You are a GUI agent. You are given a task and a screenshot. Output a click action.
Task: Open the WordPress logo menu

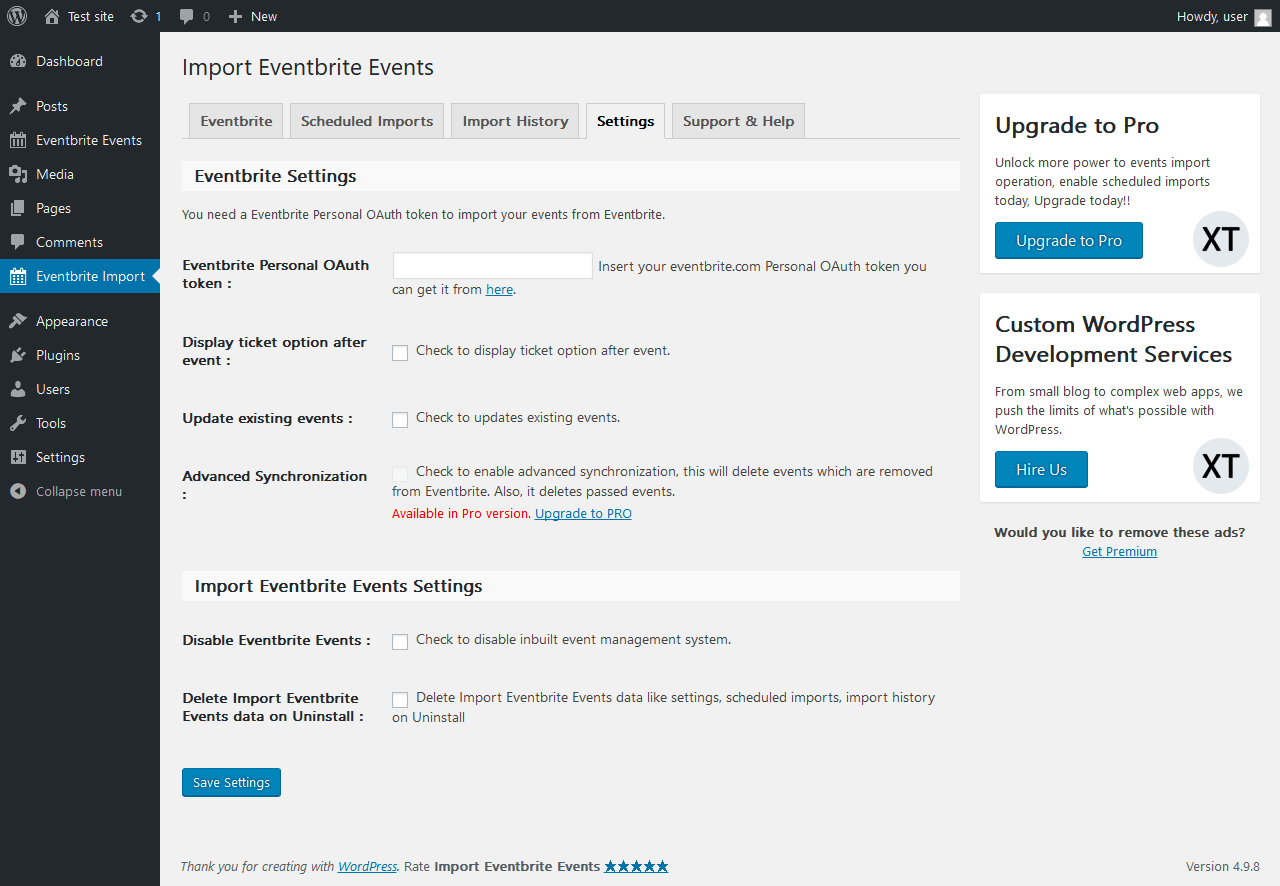(x=17, y=16)
